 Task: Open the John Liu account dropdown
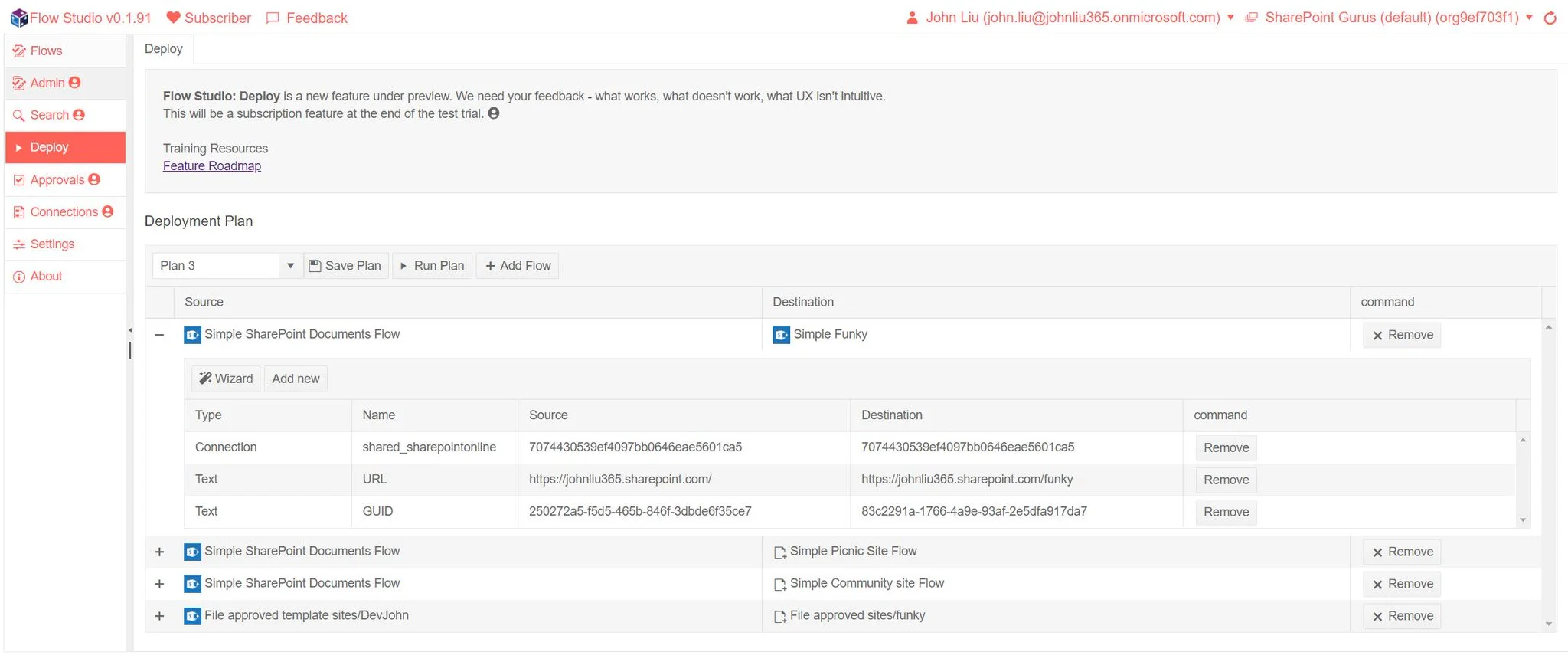click(x=1230, y=18)
